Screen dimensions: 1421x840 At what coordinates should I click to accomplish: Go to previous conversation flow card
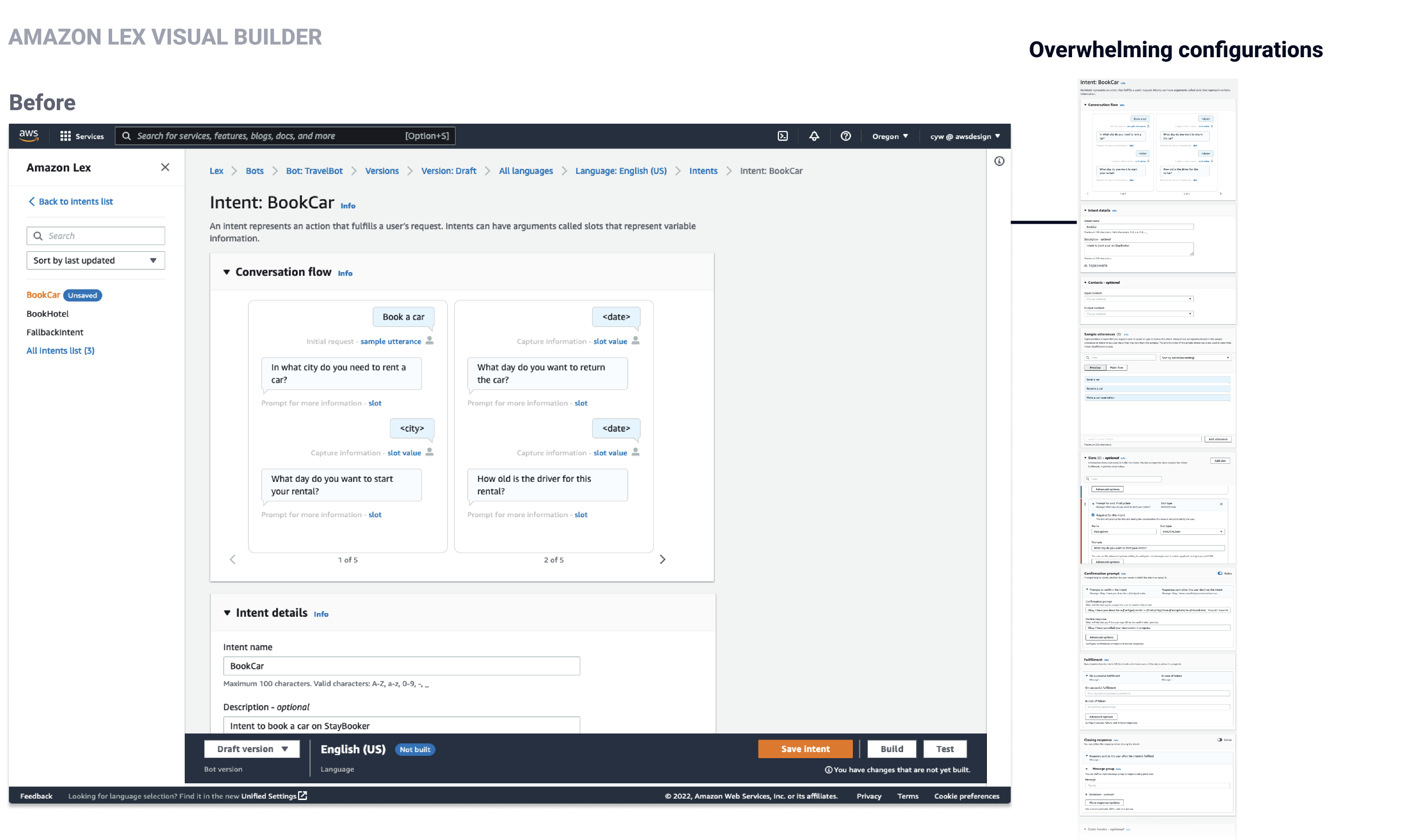tap(233, 560)
